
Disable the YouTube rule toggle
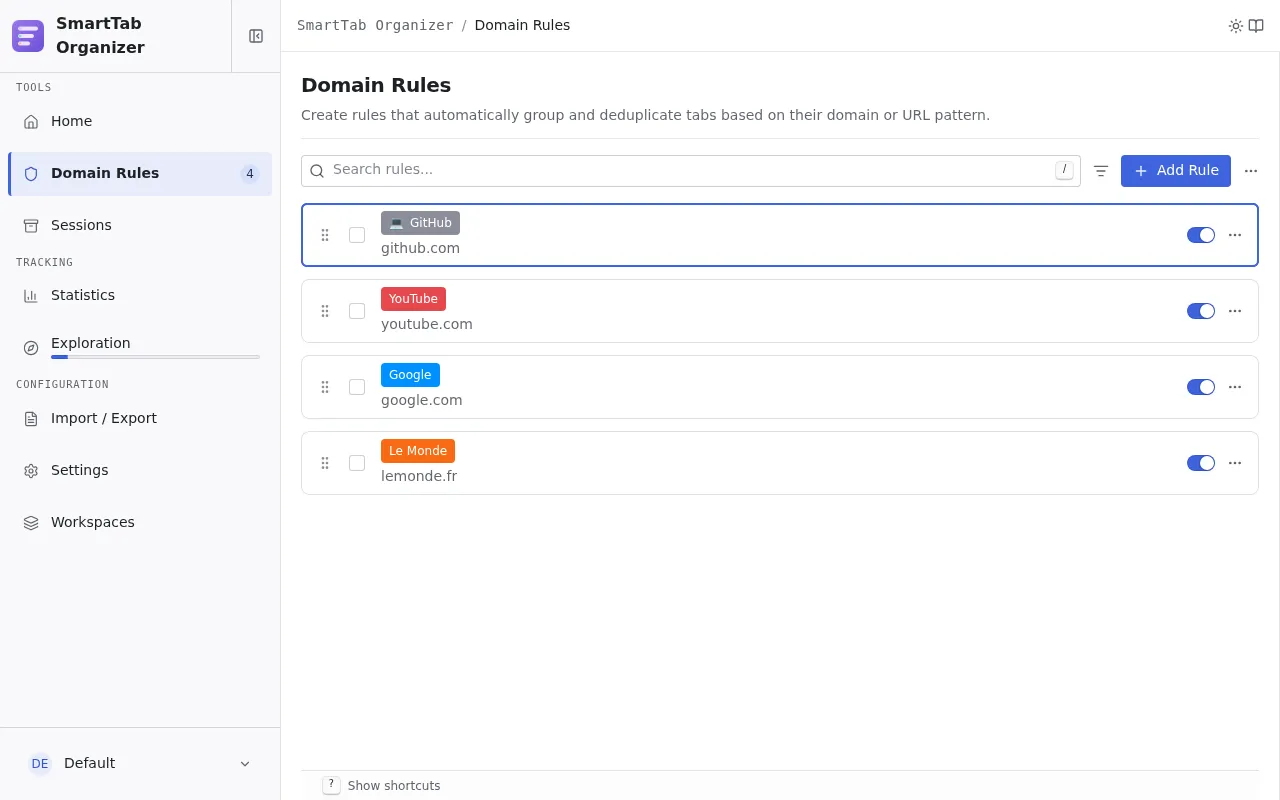tap(1201, 311)
